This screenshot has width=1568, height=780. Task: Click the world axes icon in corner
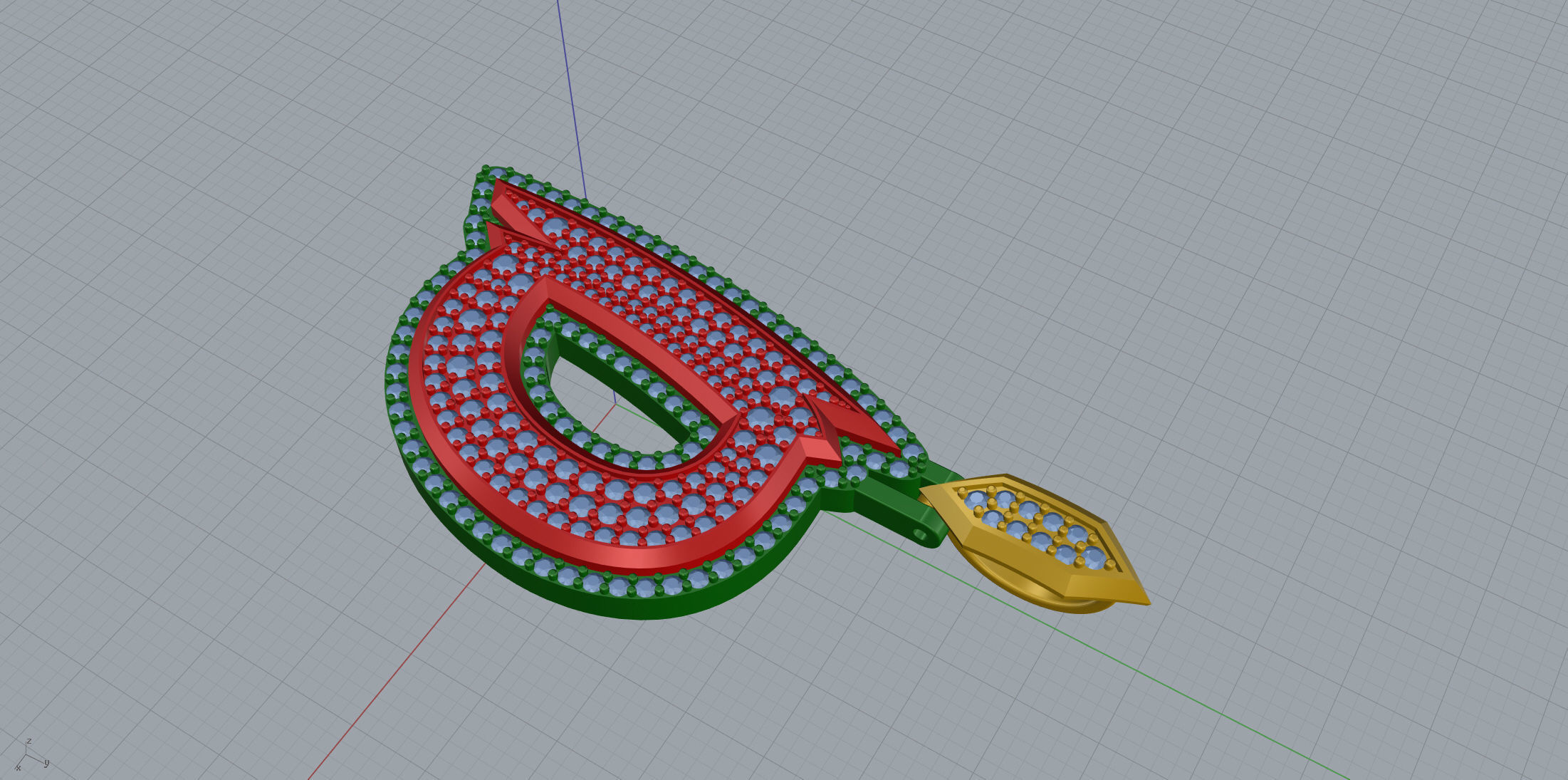tap(31, 755)
